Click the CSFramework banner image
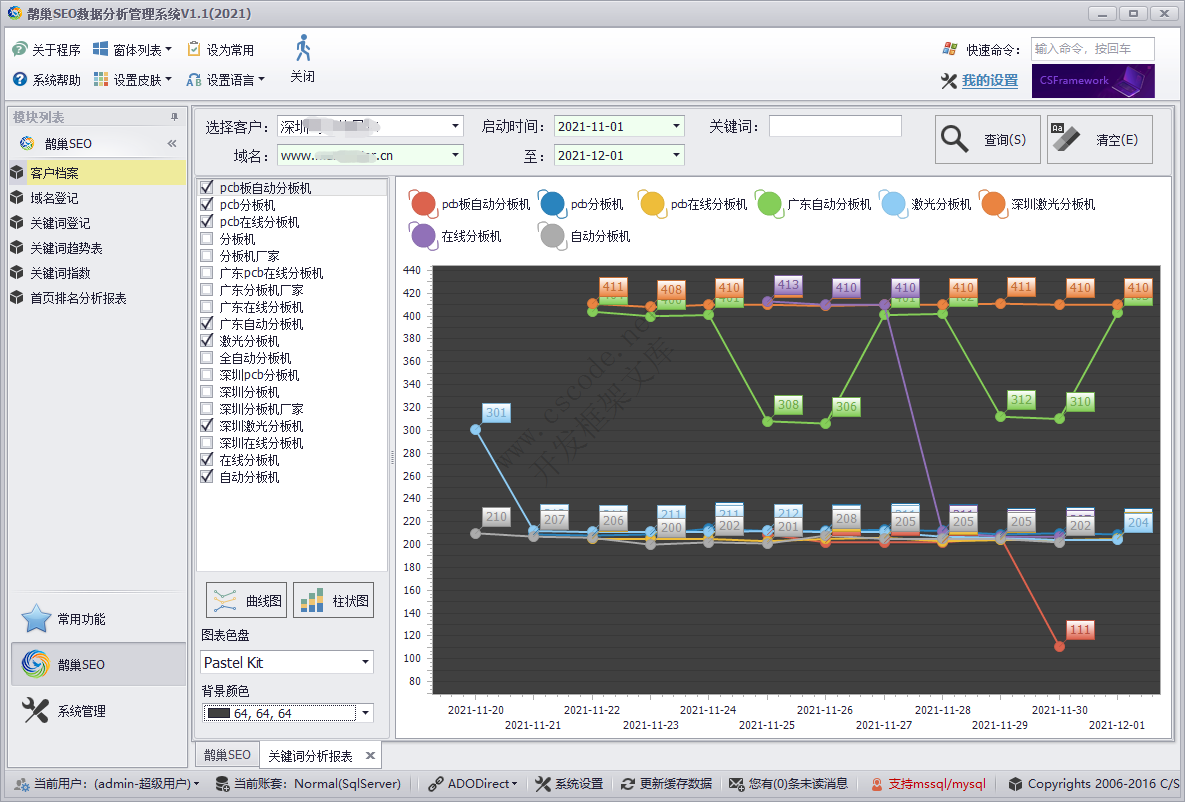 point(1093,81)
